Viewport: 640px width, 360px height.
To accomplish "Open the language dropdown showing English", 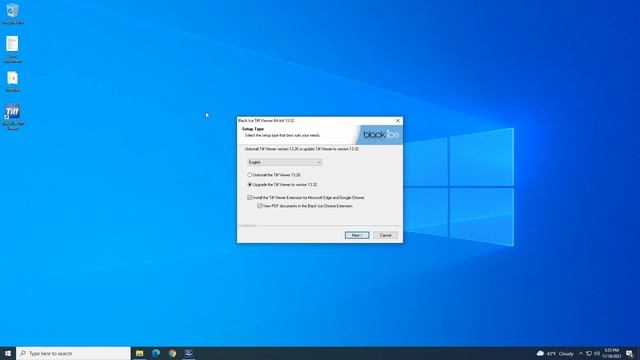I will [x=284, y=162].
